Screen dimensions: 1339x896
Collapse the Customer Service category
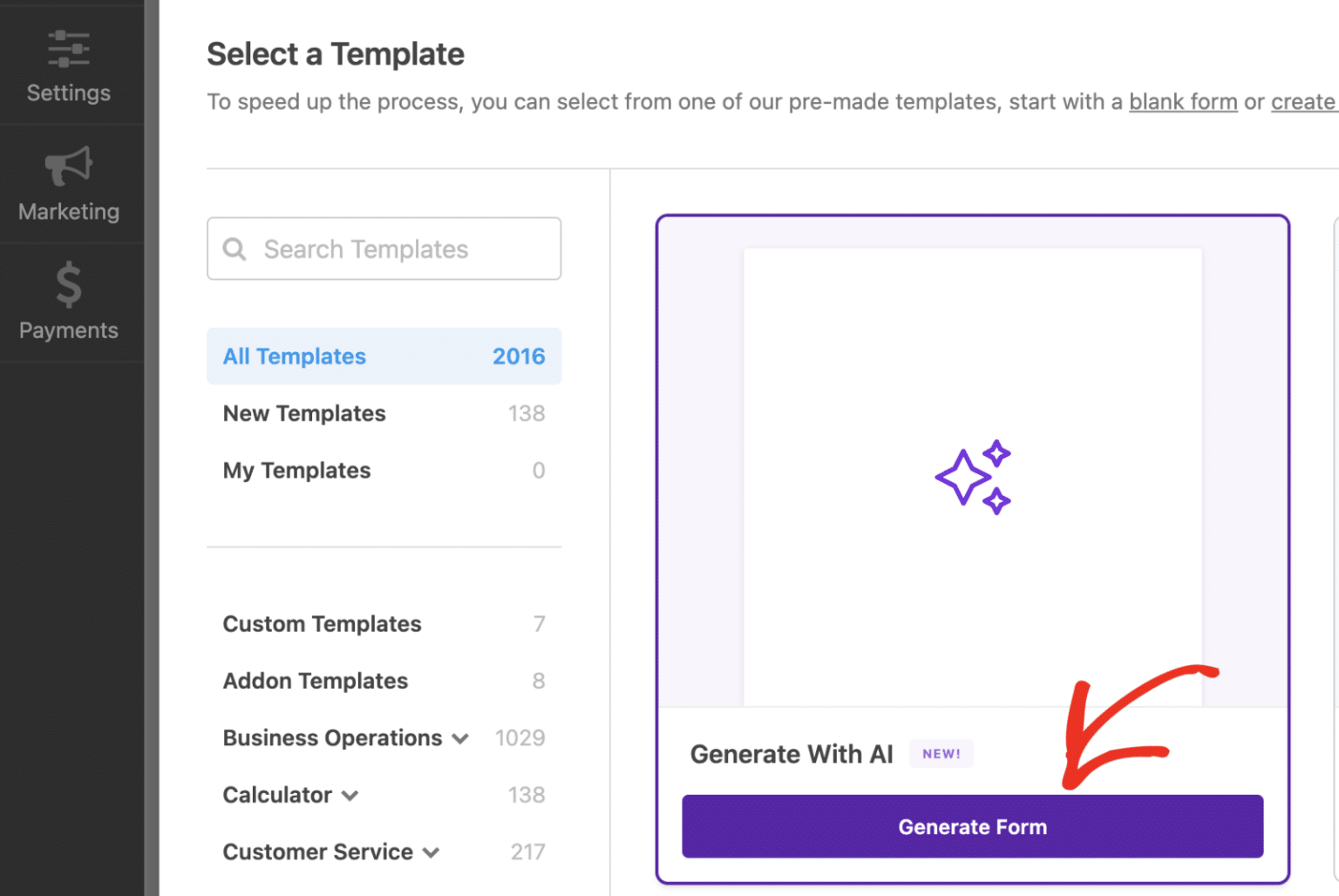point(432,852)
